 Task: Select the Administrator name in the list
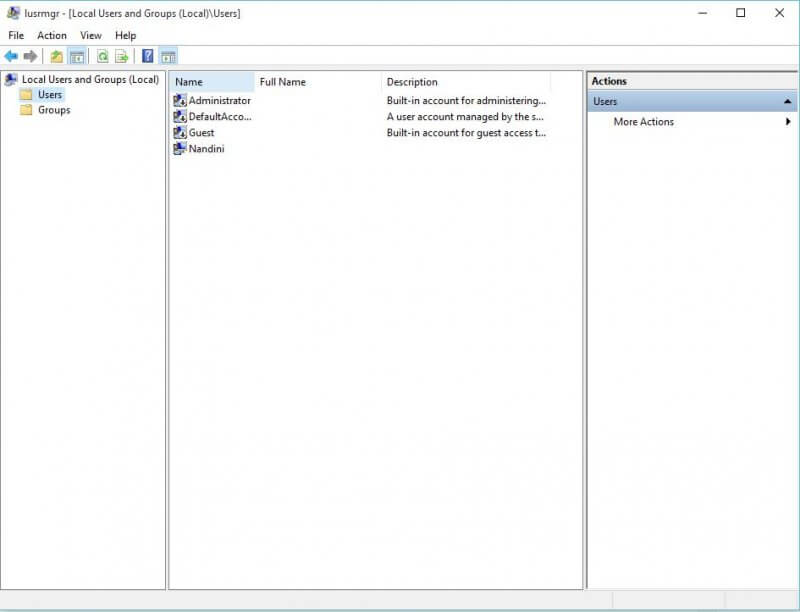click(x=220, y=100)
